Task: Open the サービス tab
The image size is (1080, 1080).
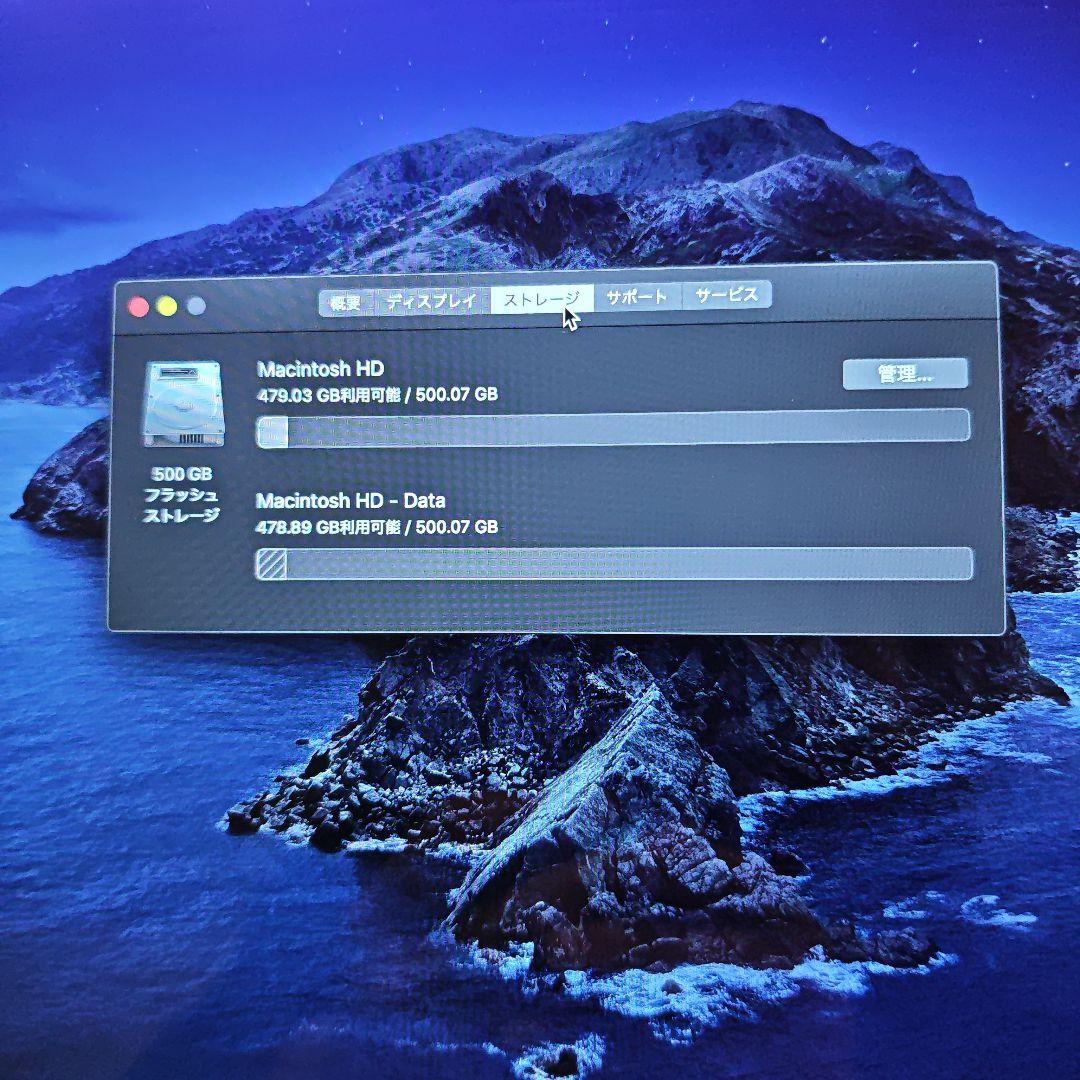Action: [728, 296]
